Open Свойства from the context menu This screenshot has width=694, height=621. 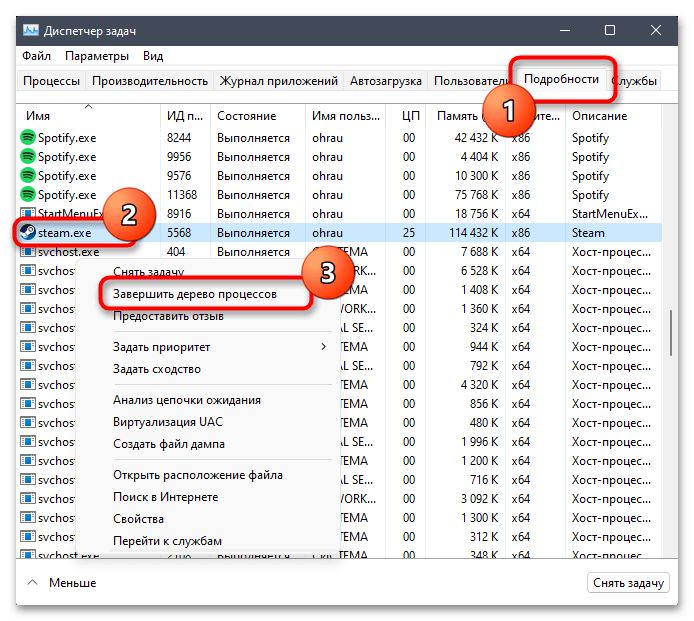[x=138, y=518]
